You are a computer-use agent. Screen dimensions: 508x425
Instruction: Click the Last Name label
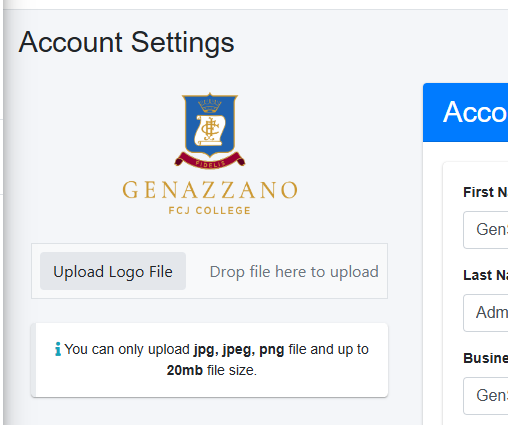486,275
